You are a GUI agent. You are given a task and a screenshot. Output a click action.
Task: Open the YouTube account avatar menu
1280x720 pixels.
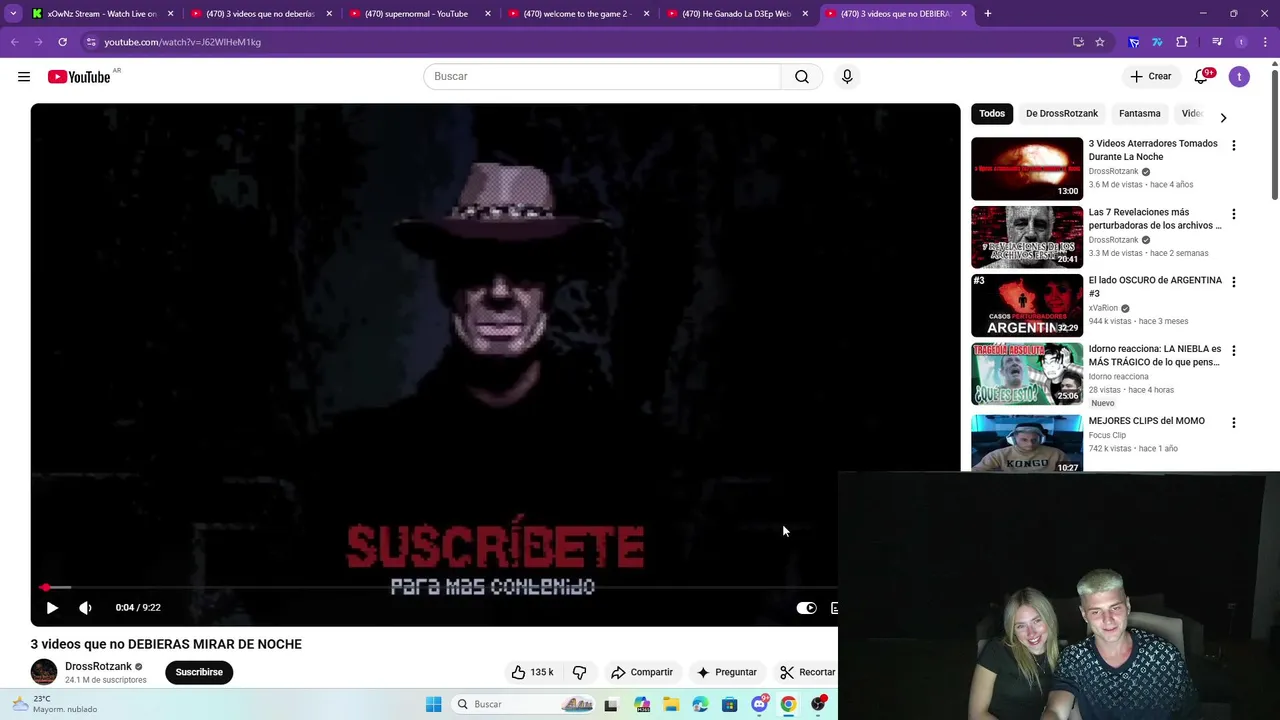(x=1239, y=77)
